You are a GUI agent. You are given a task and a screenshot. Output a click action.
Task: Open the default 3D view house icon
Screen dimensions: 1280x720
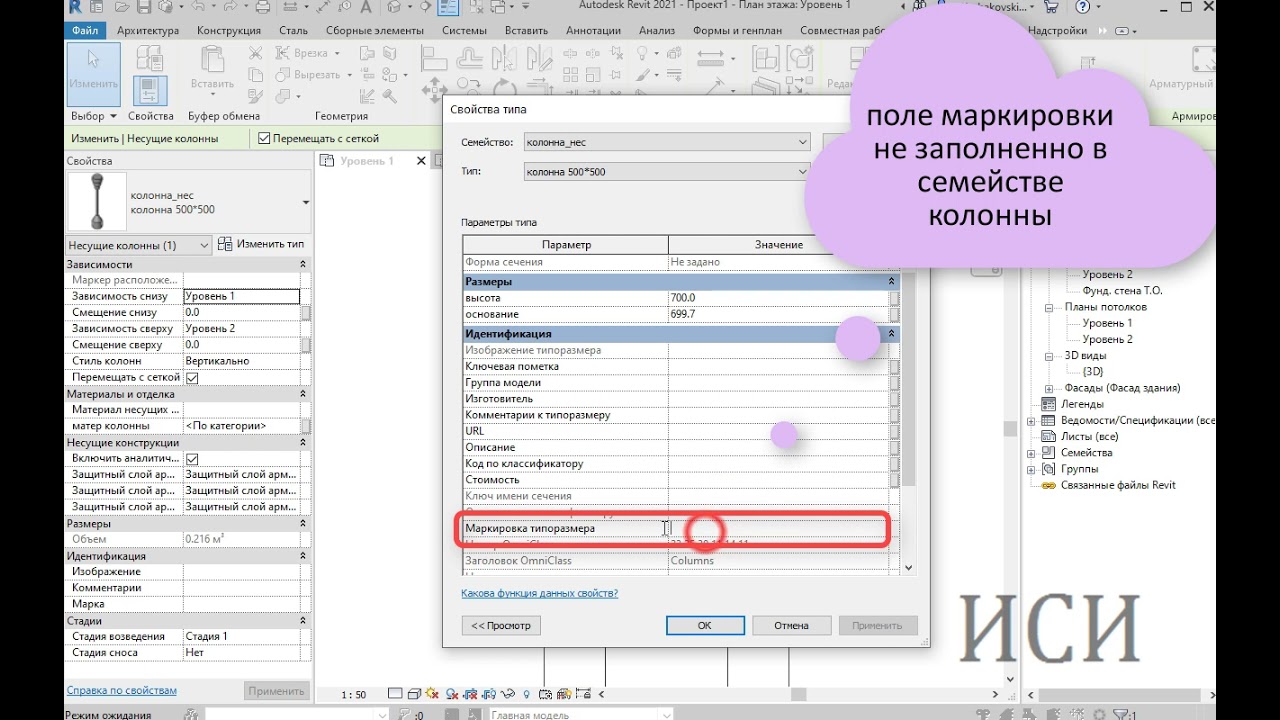click(x=394, y=7)
